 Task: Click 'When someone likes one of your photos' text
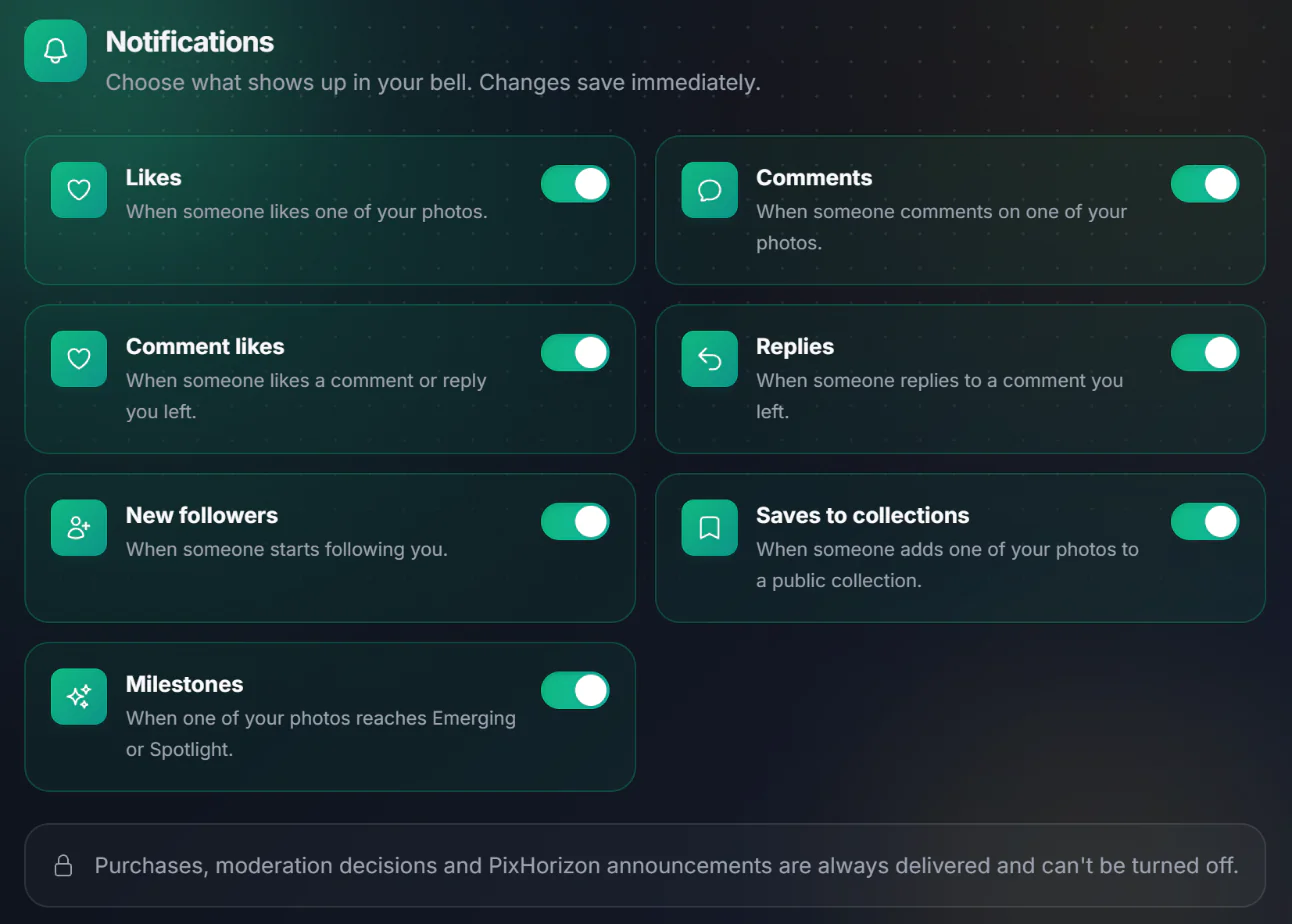[x=307, y=212]
